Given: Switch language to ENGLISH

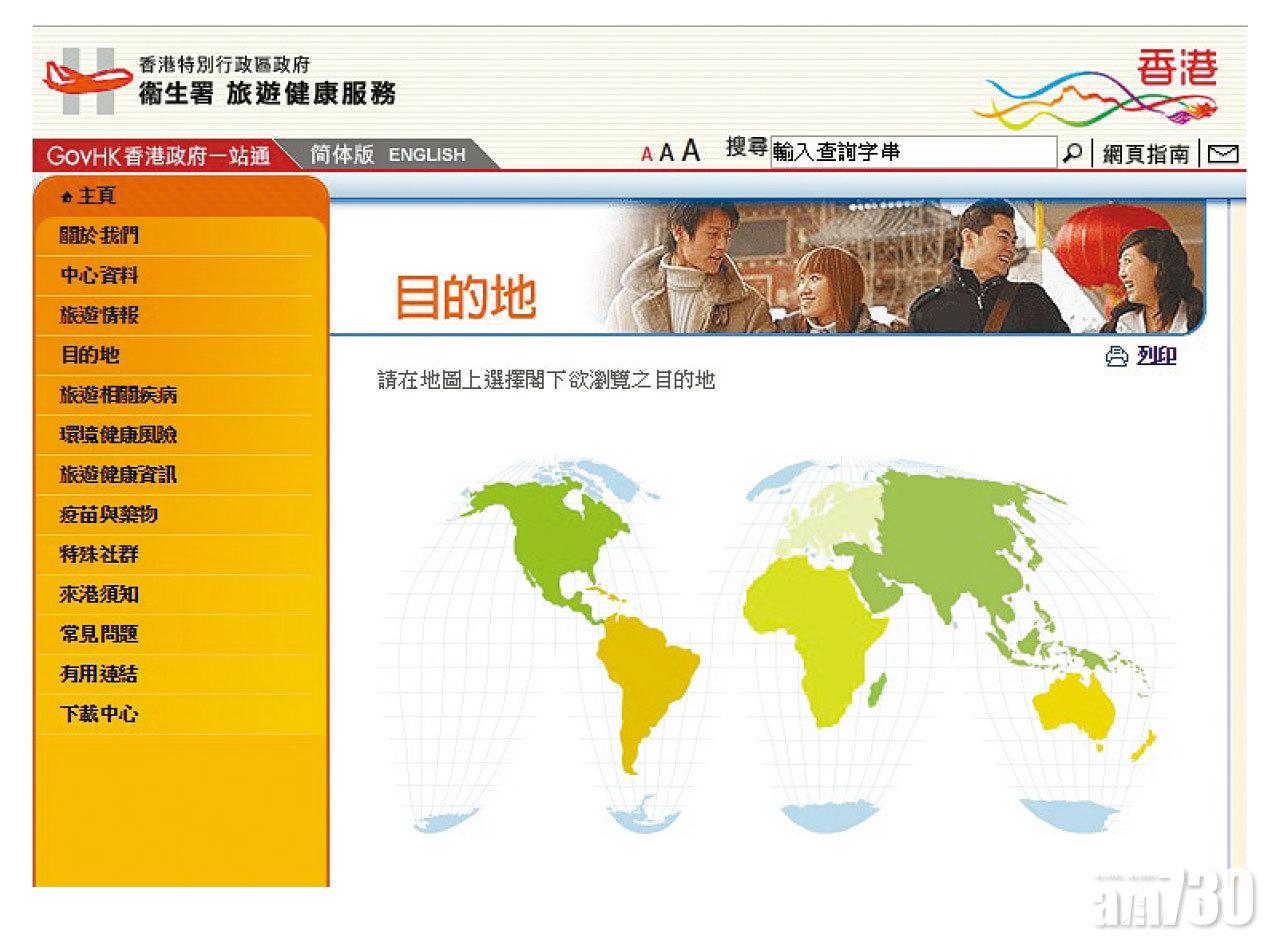Looking at the screenshot, I should 427,155.
